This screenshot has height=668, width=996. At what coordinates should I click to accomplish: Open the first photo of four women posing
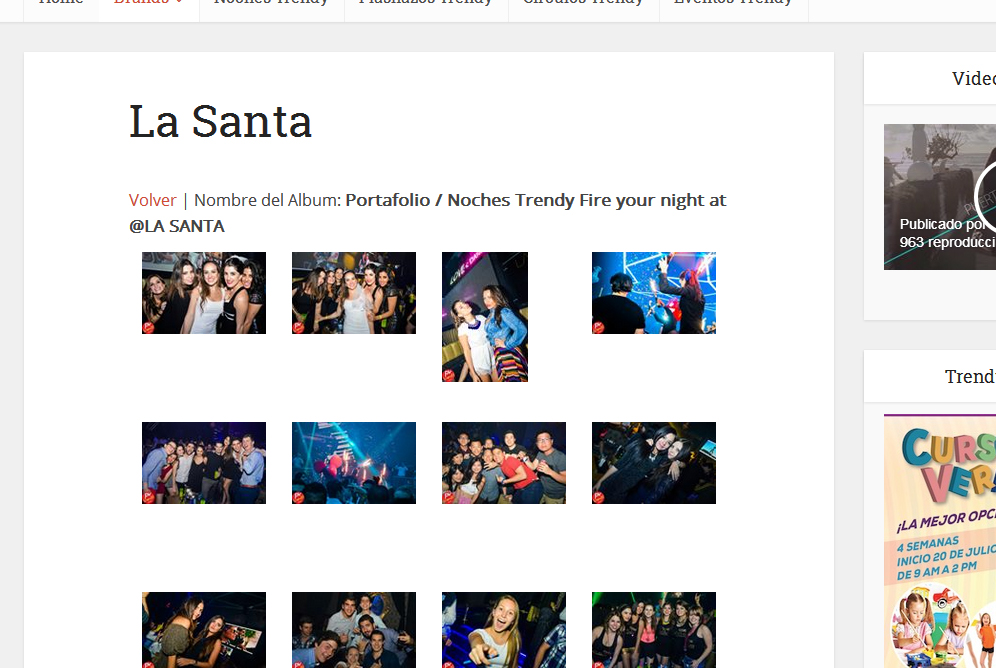tap(204, 293)
